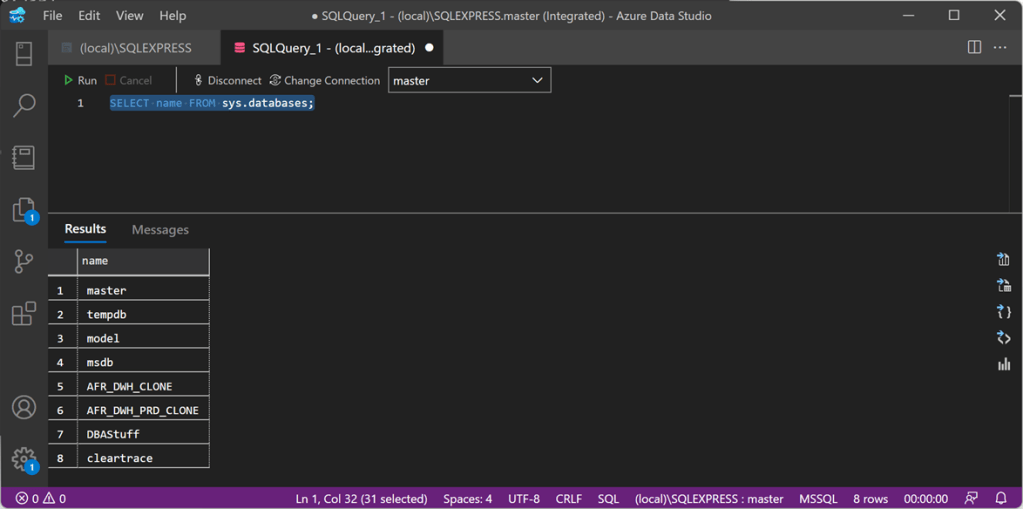
Task: Save results as JSON icon
Action: pyautogui.click(x=1003, y=312)
